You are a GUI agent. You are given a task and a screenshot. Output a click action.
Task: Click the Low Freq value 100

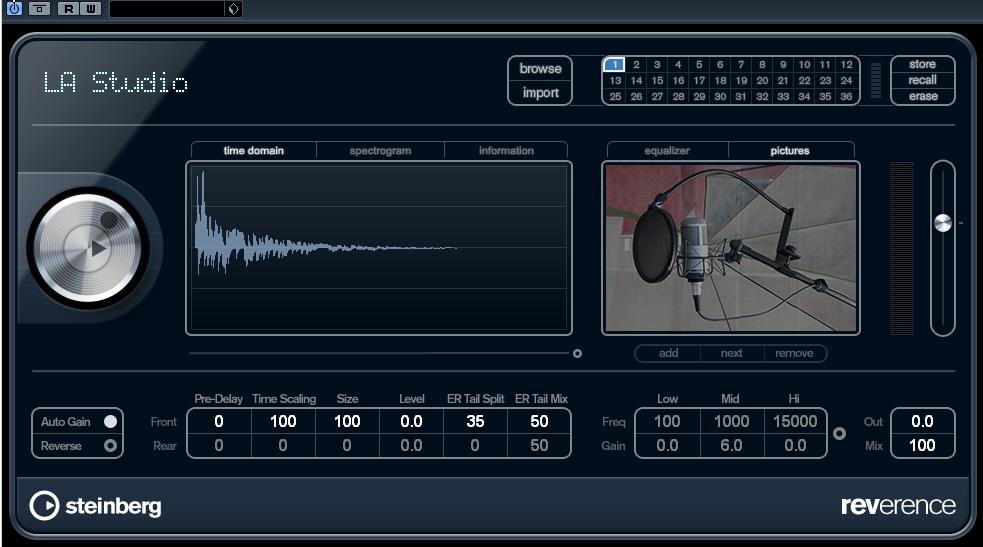tap(667, 422)
